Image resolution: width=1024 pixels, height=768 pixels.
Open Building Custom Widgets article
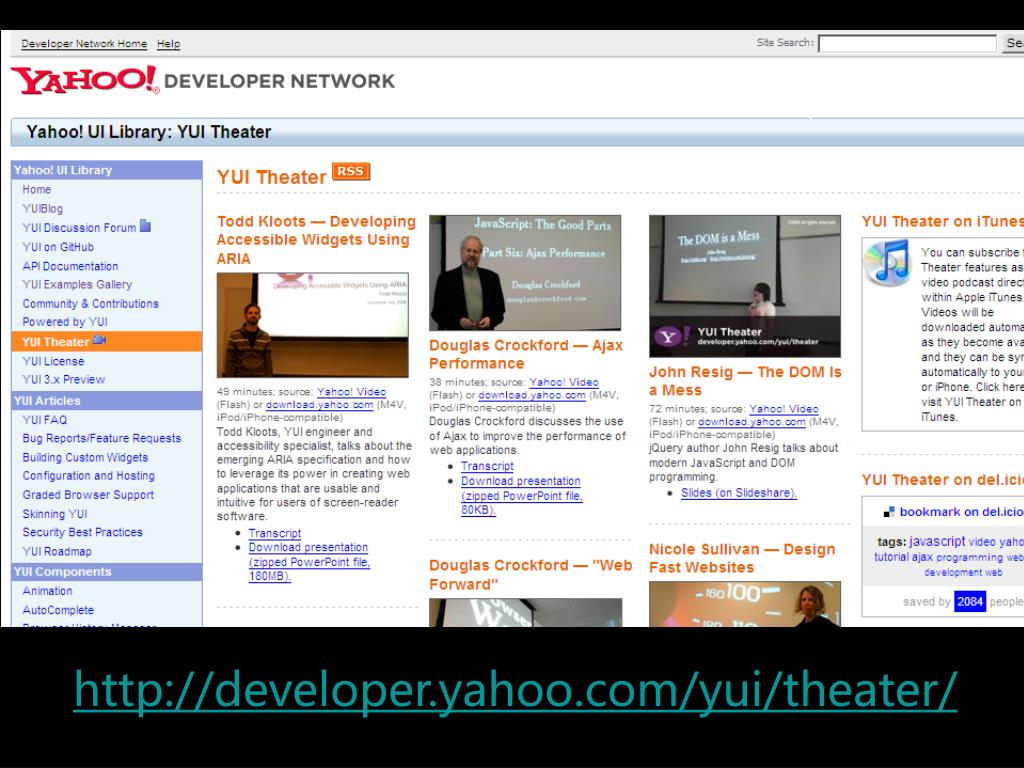[85, 457]
